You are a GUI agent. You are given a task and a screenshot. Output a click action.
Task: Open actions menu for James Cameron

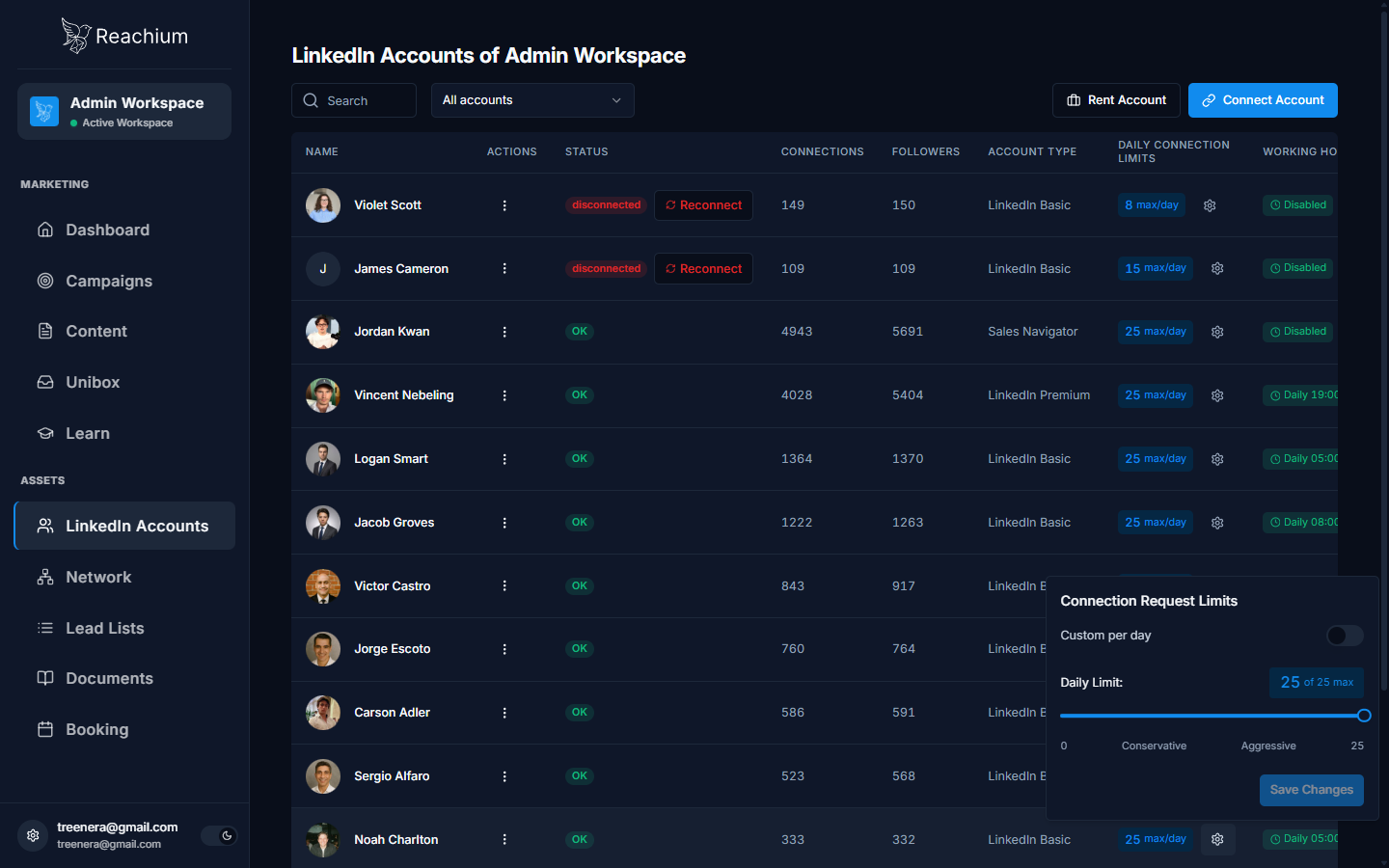point(504,269)
